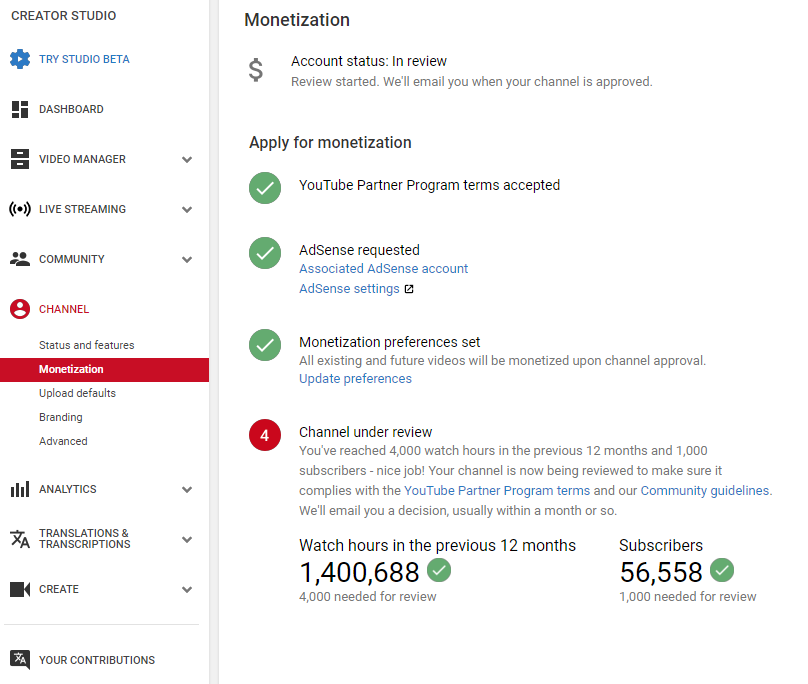Viewport: 808px width, 684px height.
Task: Click the Try Studio Beta gear icon
Action: 20,59
